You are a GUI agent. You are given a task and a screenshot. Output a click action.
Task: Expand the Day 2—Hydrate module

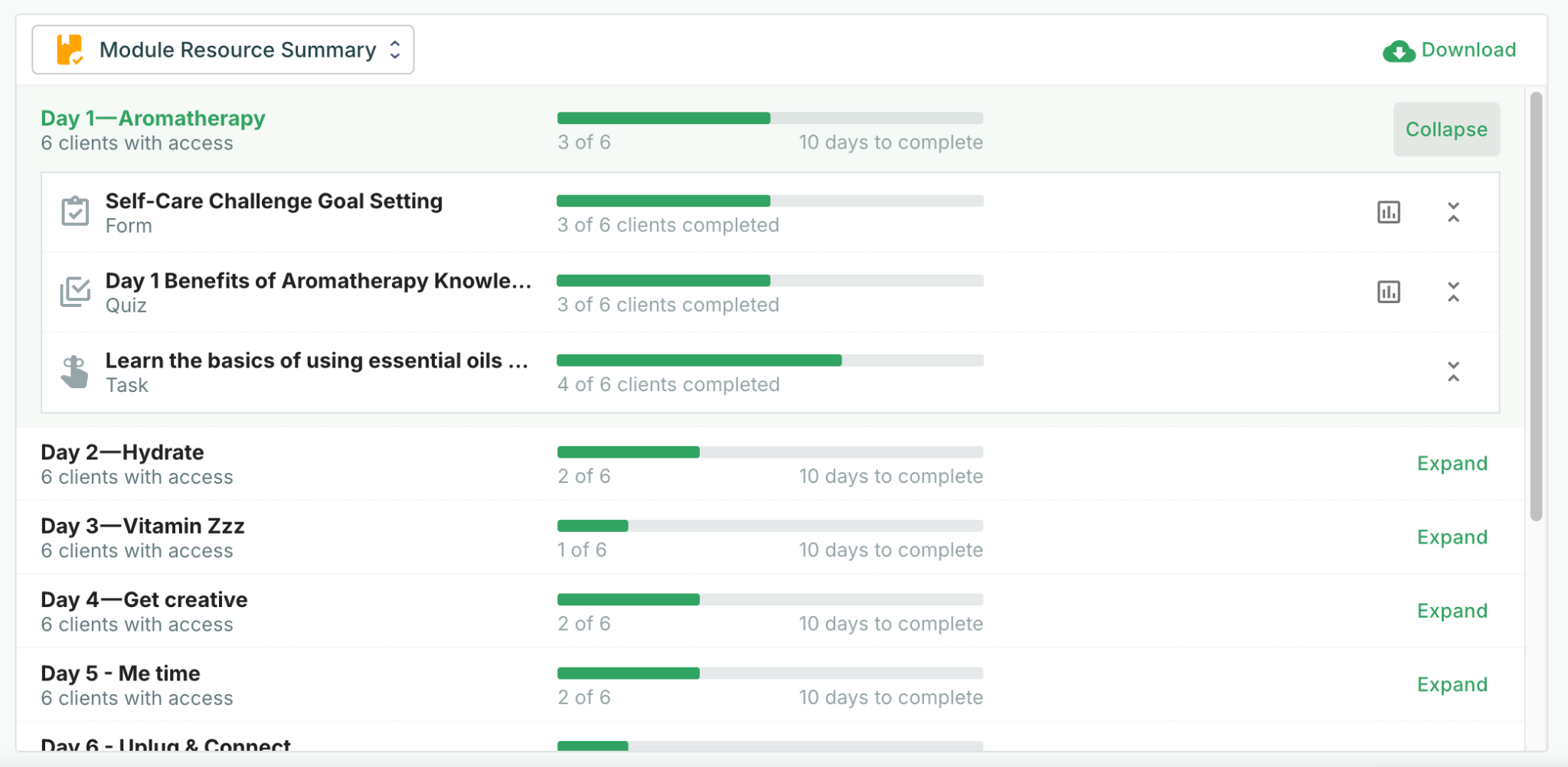(1452, 463)
